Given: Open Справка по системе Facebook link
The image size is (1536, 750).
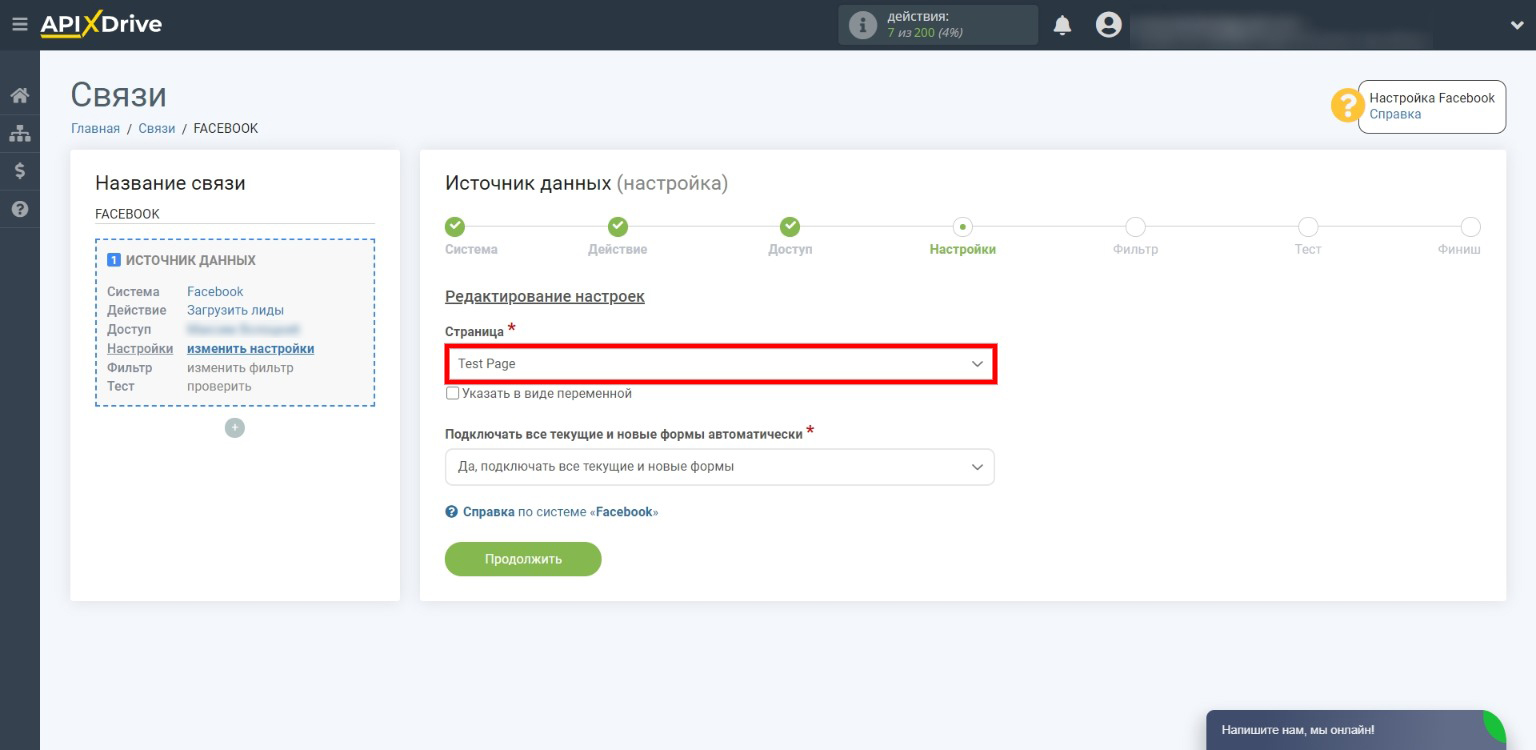Looking at the screenshot, I should [560, 512].
